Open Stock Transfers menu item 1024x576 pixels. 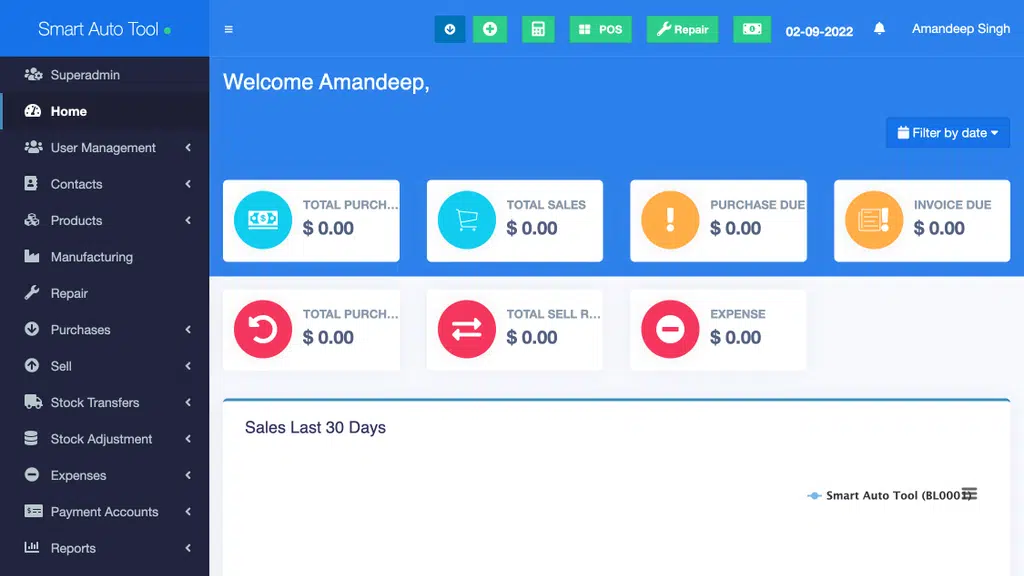104,402
